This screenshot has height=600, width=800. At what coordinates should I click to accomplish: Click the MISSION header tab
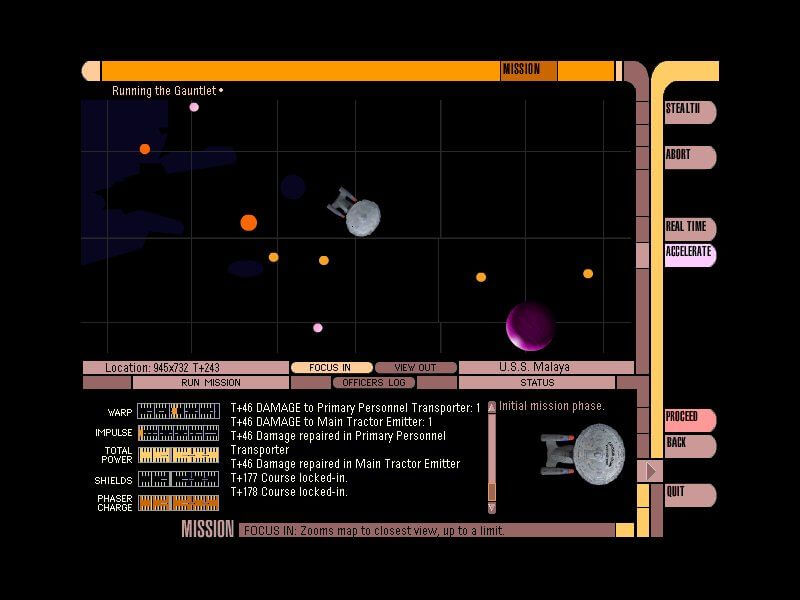point(528,70)
